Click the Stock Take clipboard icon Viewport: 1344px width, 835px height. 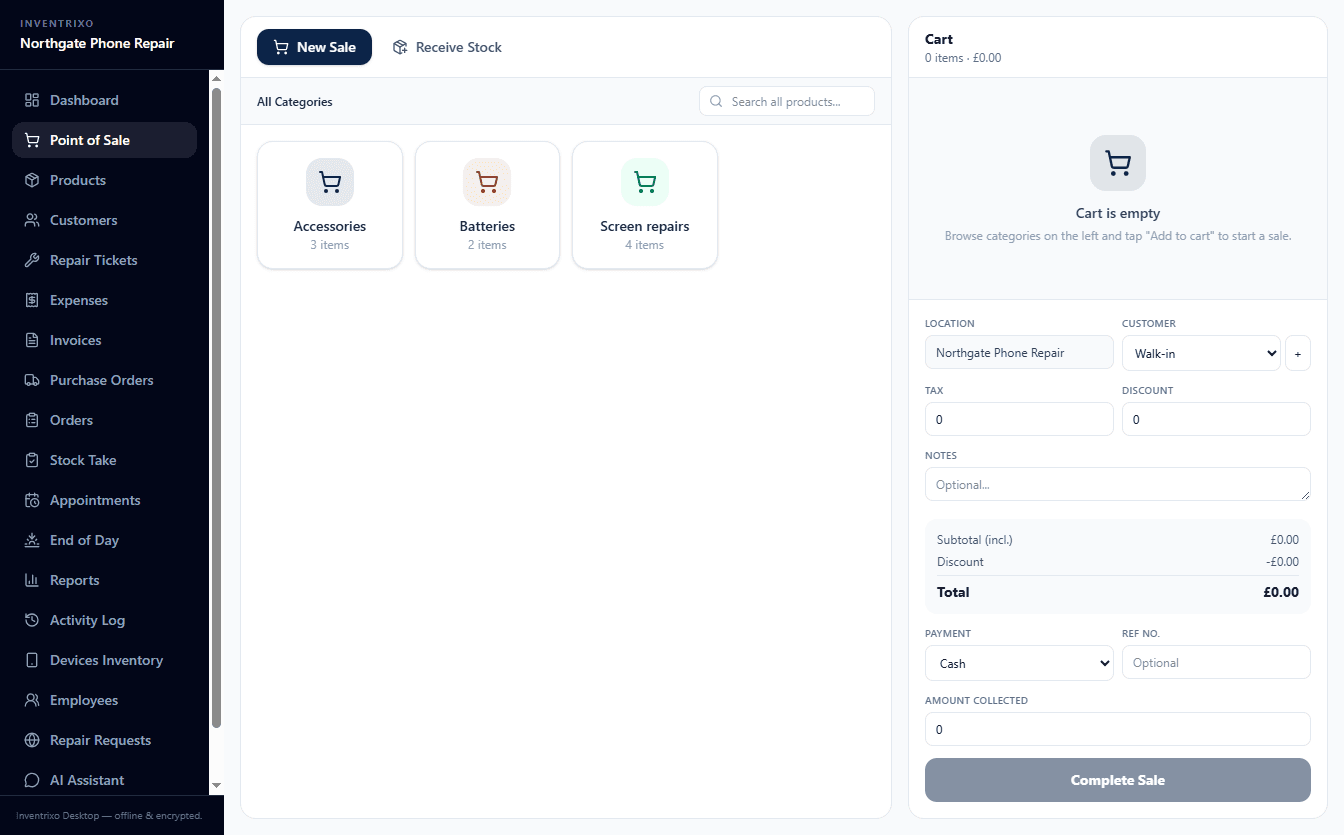pyautogui.click(x=32, y=460)
